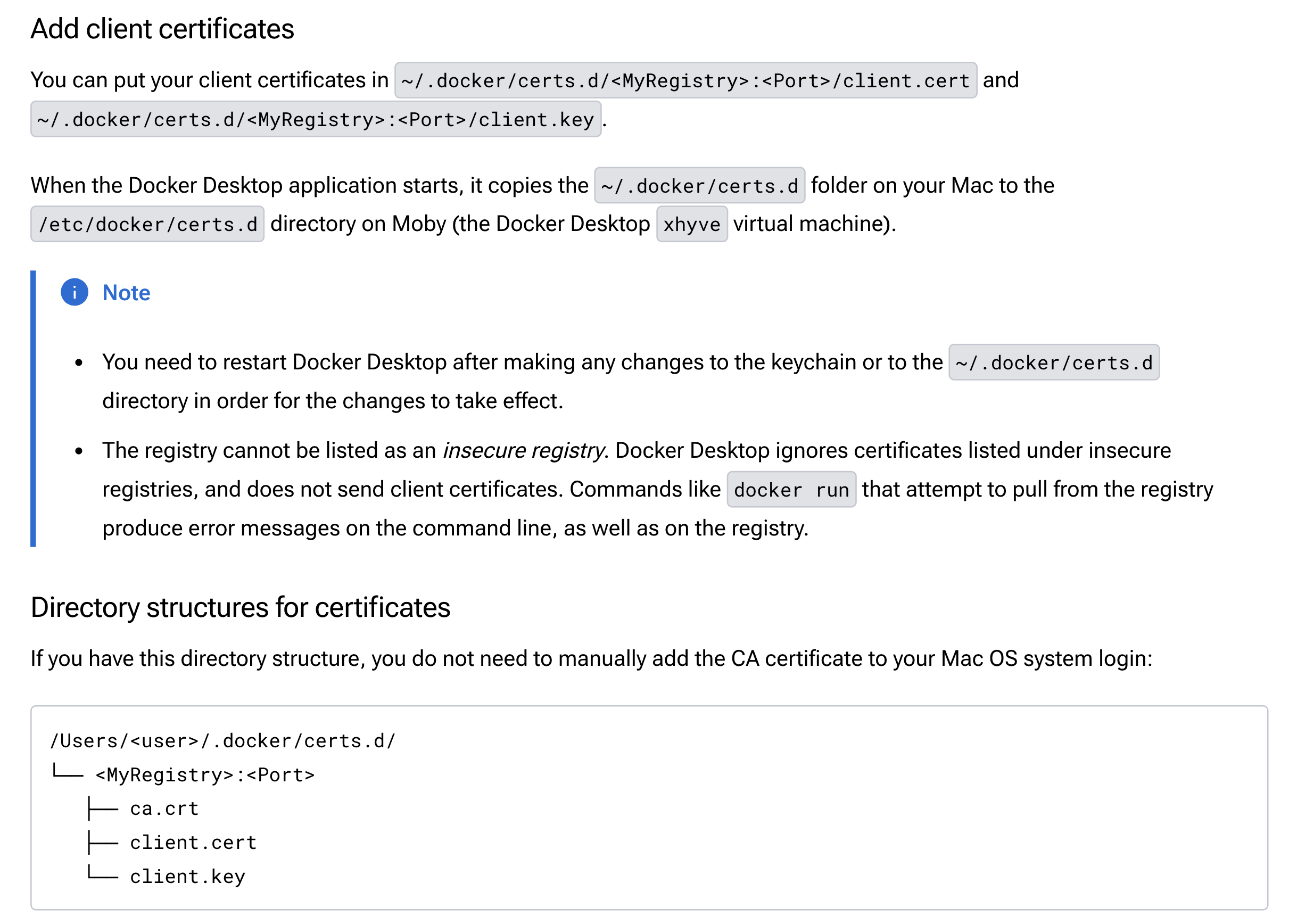Viewport: 1289px width, 924px height.
Task: Click the ~/.docker/certs.d code before 'folder on your Mac'
Action: coord(699,186)
